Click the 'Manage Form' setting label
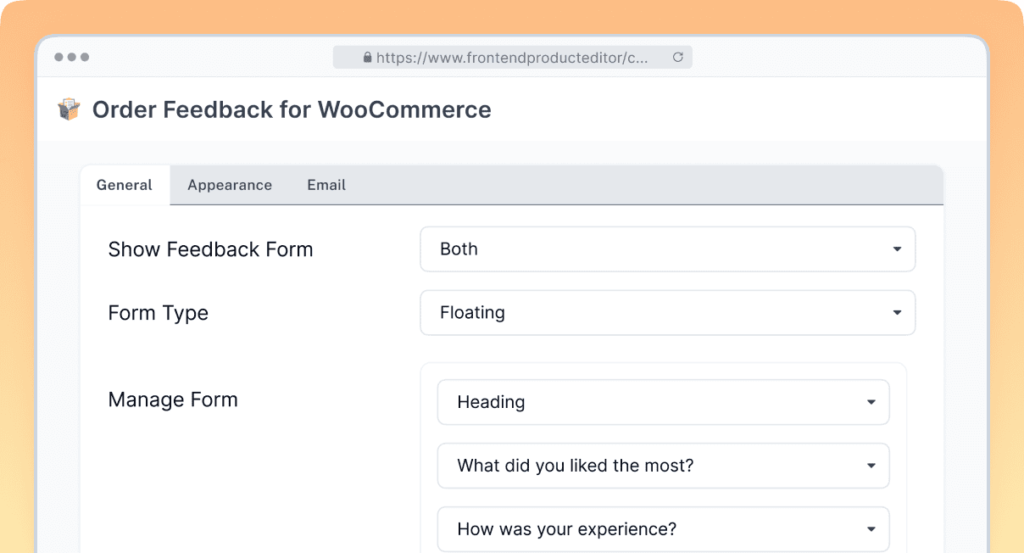This screenshot has height=553, width=1024. [173, 400]
